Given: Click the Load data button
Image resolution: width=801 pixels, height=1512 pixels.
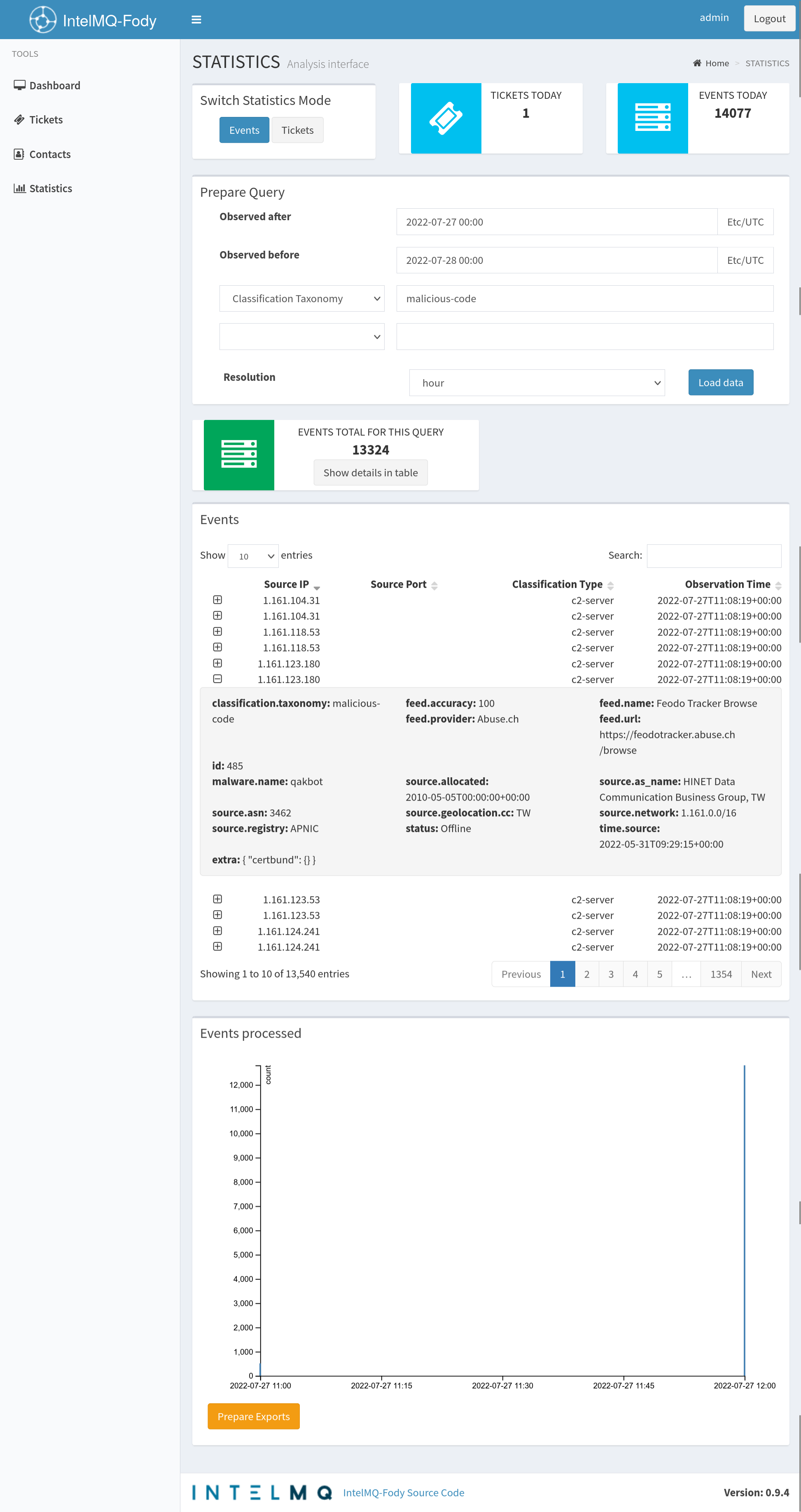Looking at the screenshot, I should tap(721, 383).
